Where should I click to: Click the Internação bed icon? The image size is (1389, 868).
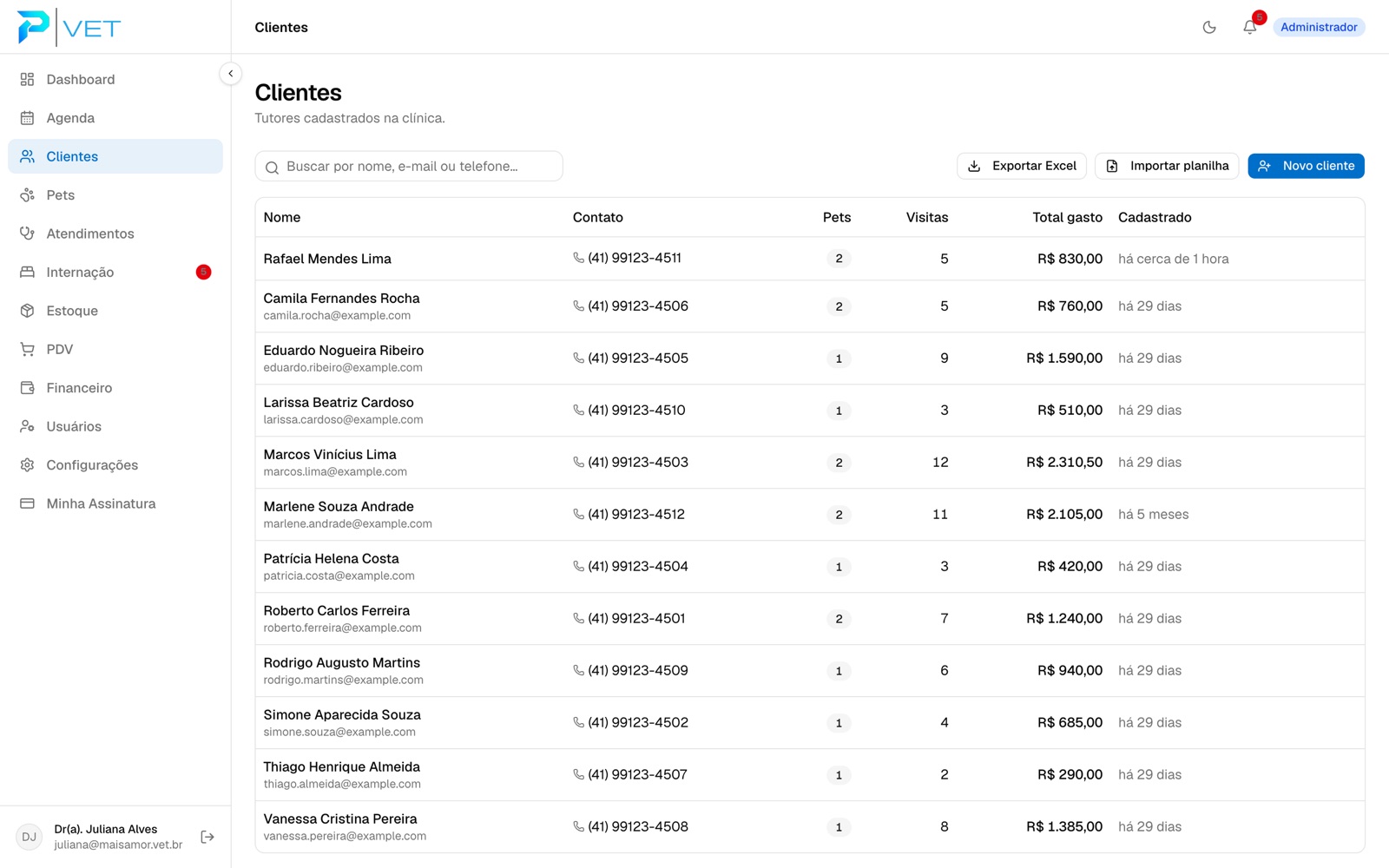coord(28,272)
